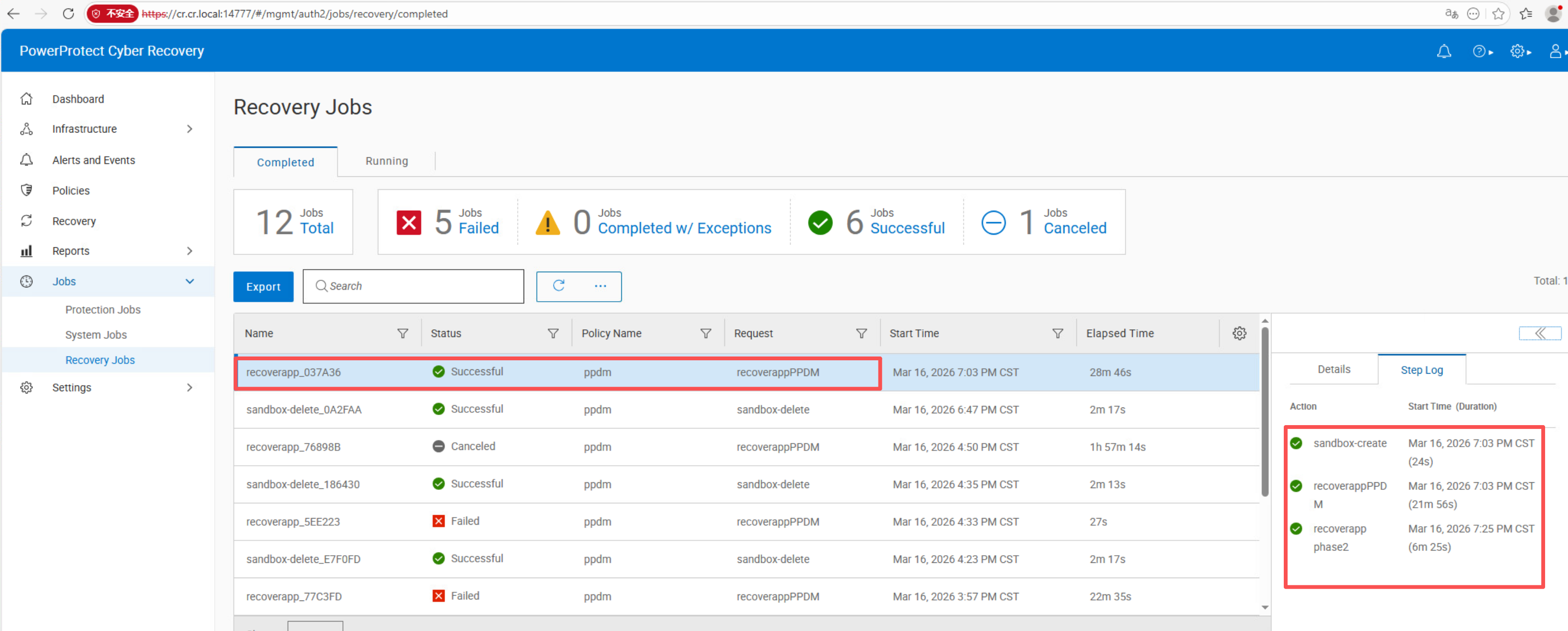This screenshot has width=1568, height=631.
Task: Click the Status column filter icon
Action: click(553, 333)
